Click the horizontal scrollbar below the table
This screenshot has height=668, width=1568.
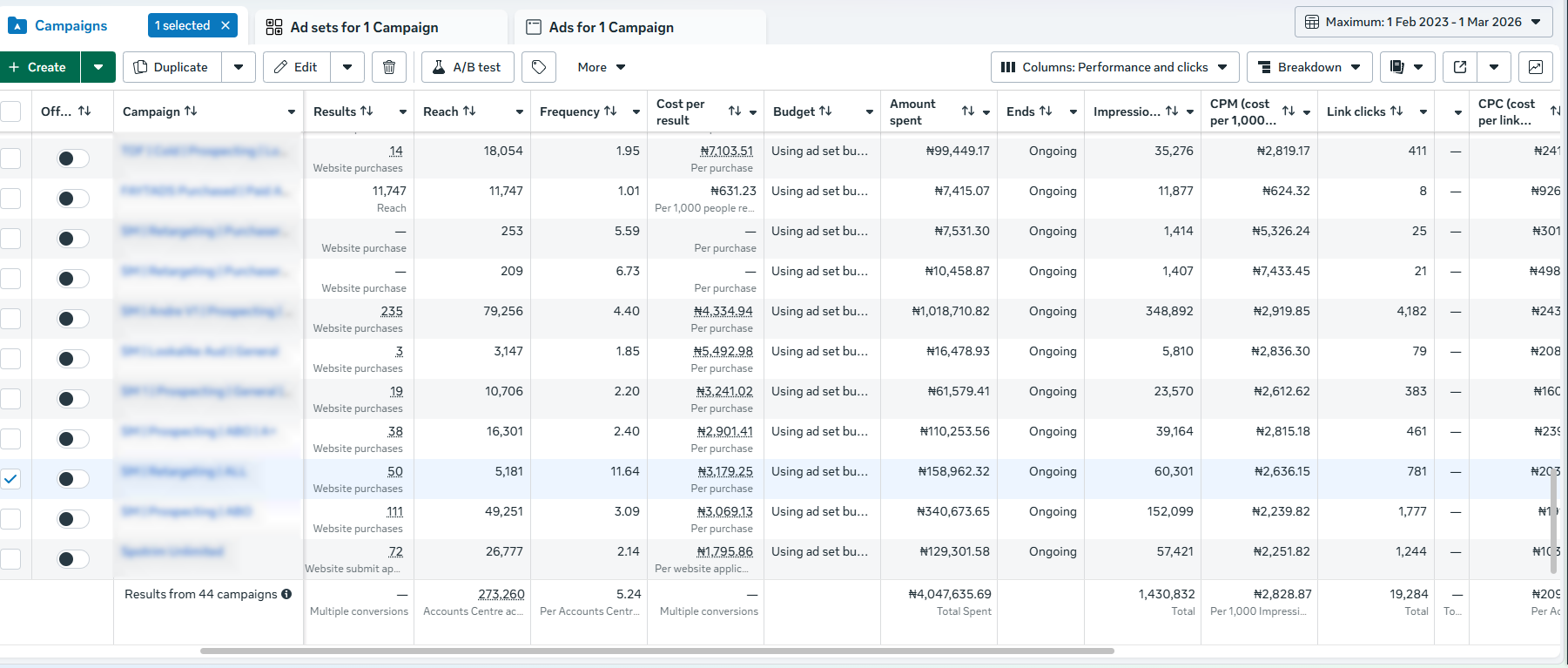tap(657, 651)
